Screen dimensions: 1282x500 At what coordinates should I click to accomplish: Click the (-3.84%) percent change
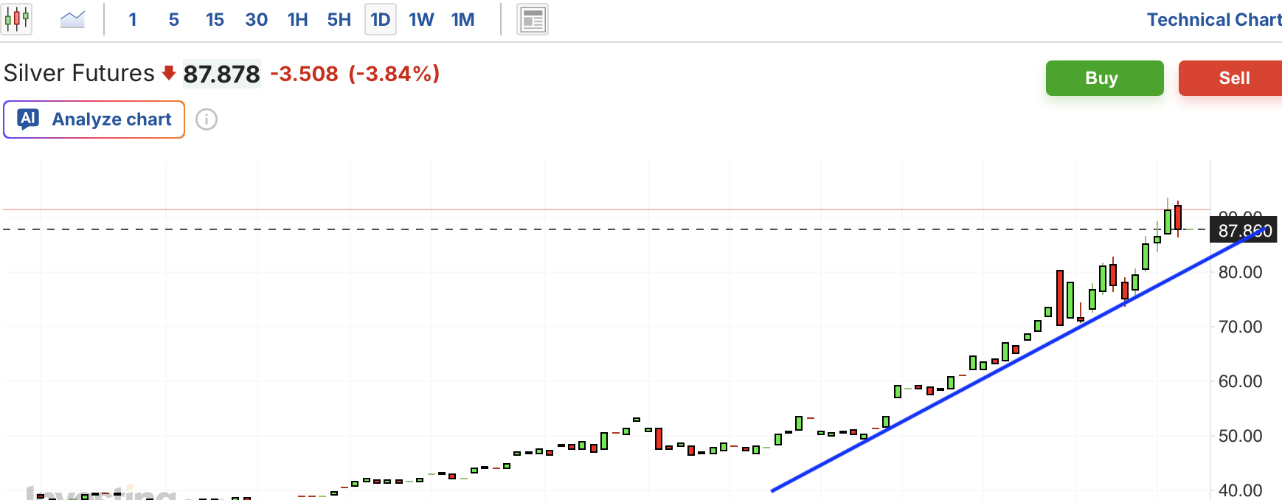(x=394, y=74)
